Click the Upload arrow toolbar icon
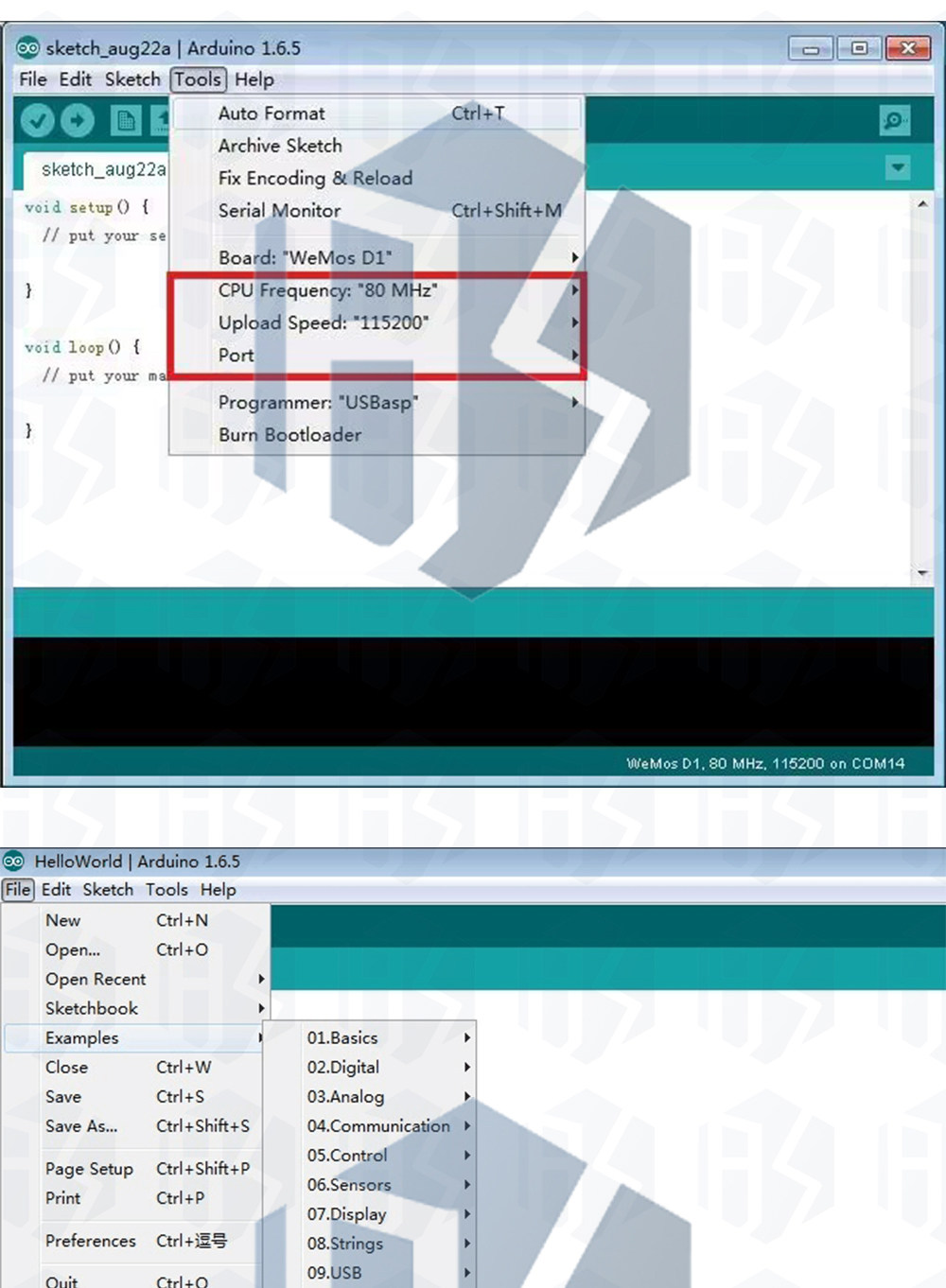 [x=78, y=120]
